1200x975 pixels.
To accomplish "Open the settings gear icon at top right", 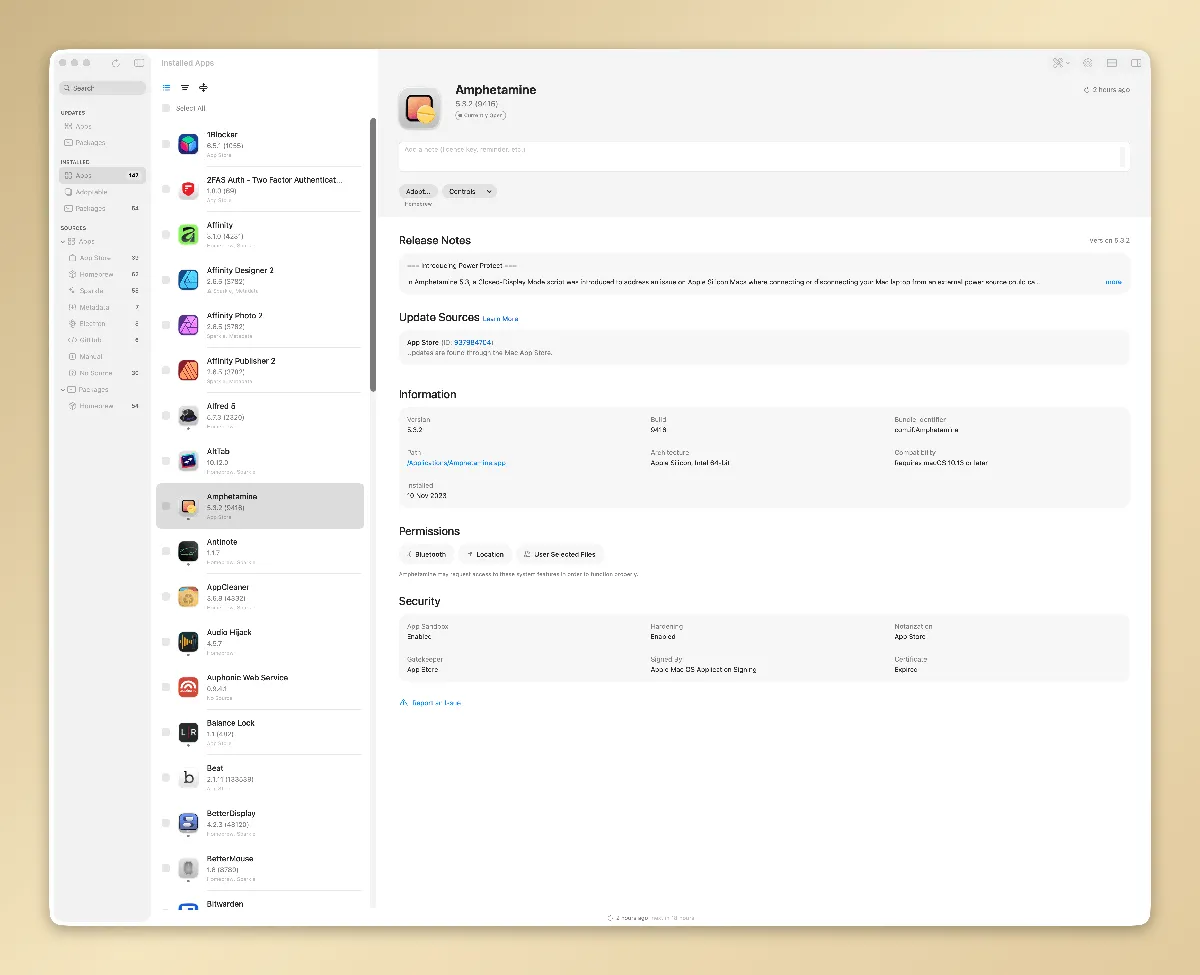I will point(1087,63).
